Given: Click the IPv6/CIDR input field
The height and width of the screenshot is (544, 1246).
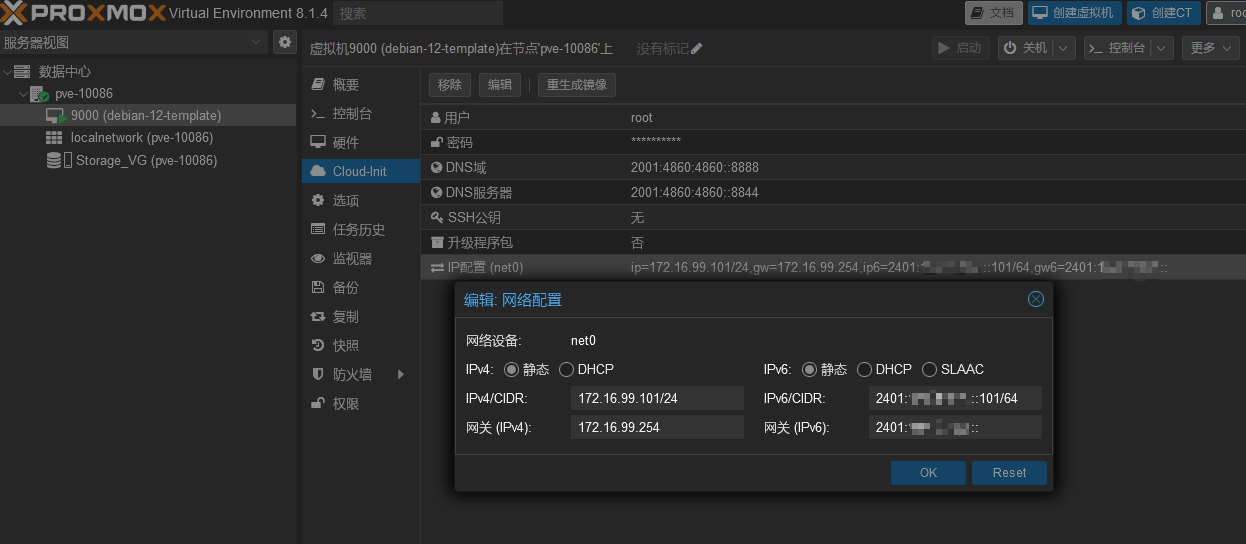Looking at the screenshot, I should (x=955, y=398).
